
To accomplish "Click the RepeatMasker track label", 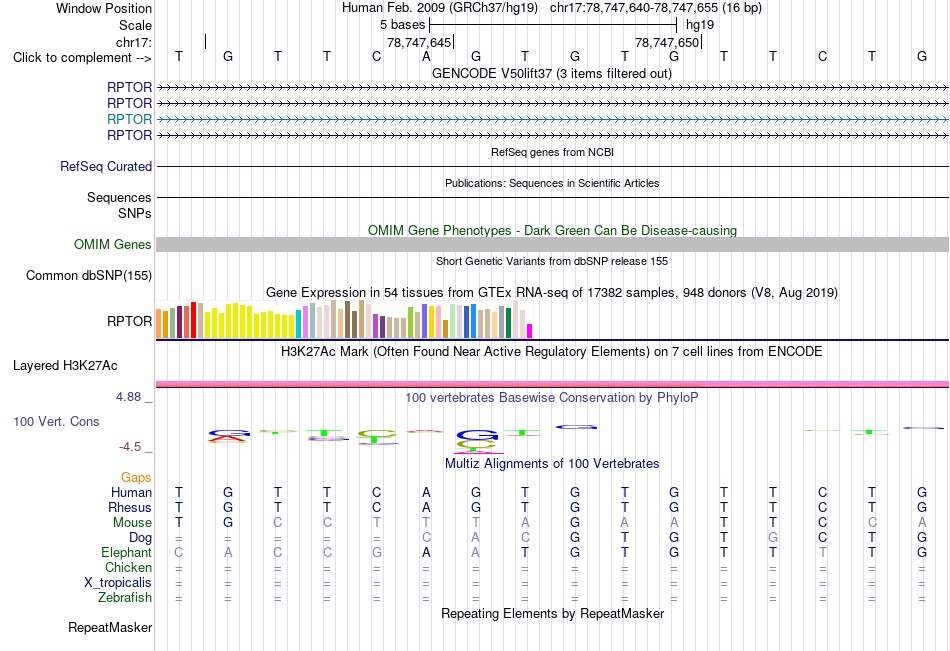I will point(110,627).
